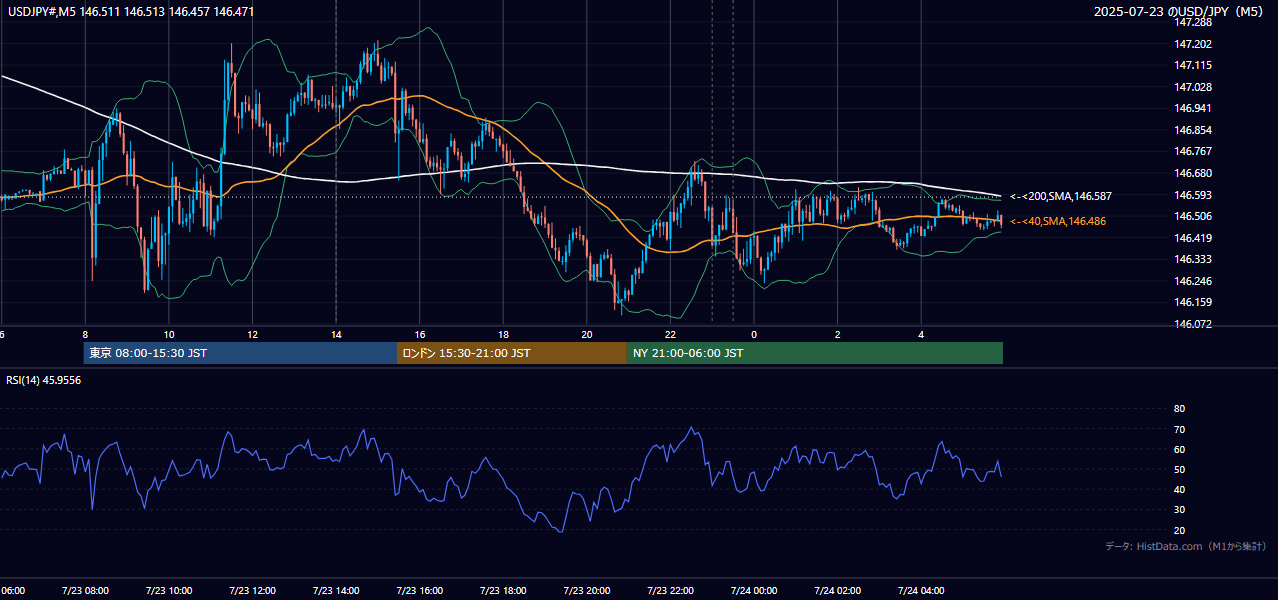Click the 7/24 02:00 date label
The width and height of the screenshot is (1278, 600).
point(837,591)
